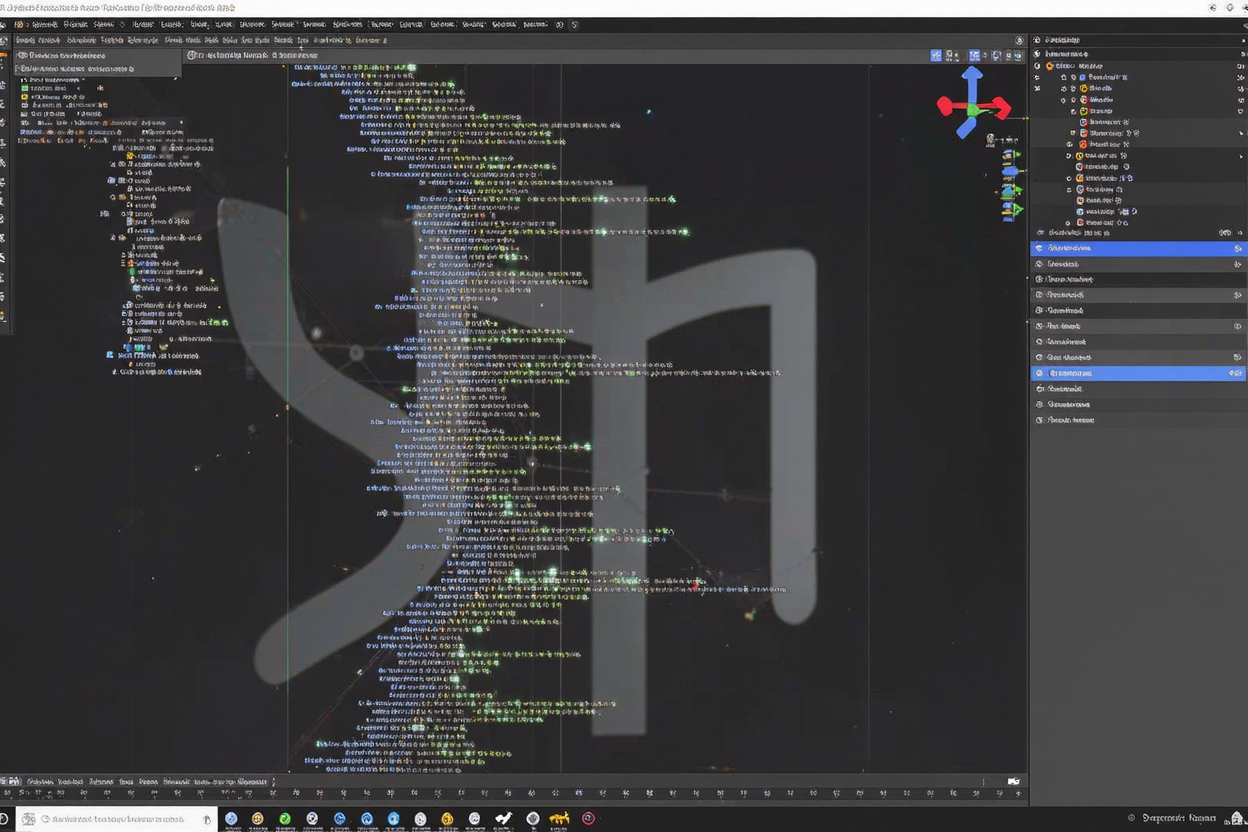
Task: Collapse the top orange collection in the outliner
Action: click(1038, 66)
